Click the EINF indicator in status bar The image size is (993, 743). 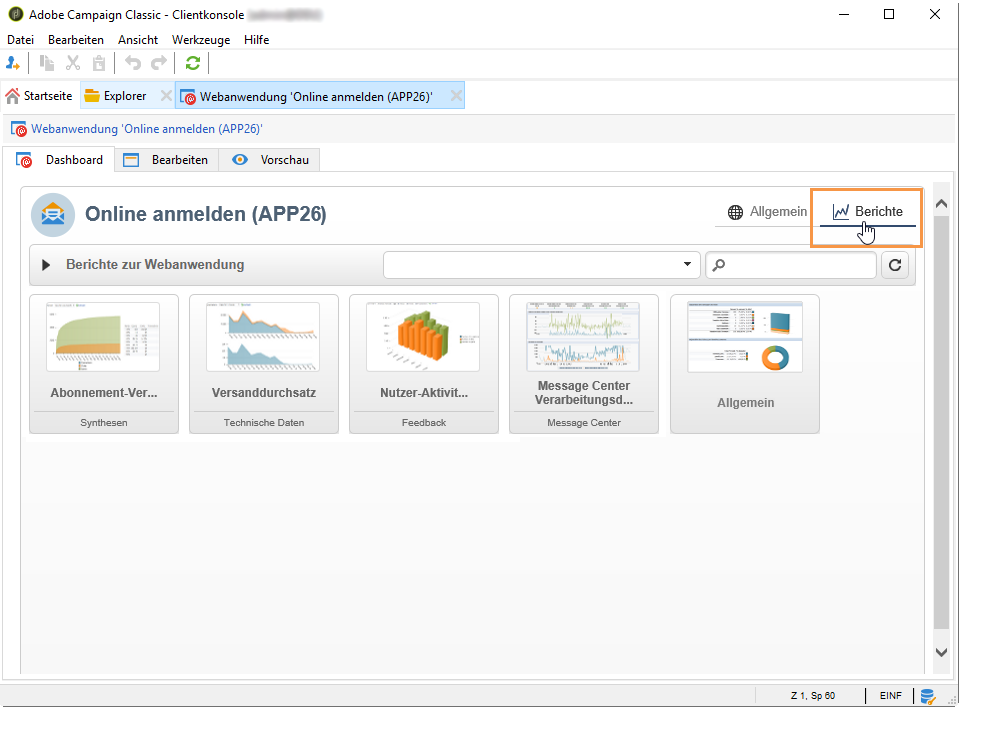coord(890,695)
